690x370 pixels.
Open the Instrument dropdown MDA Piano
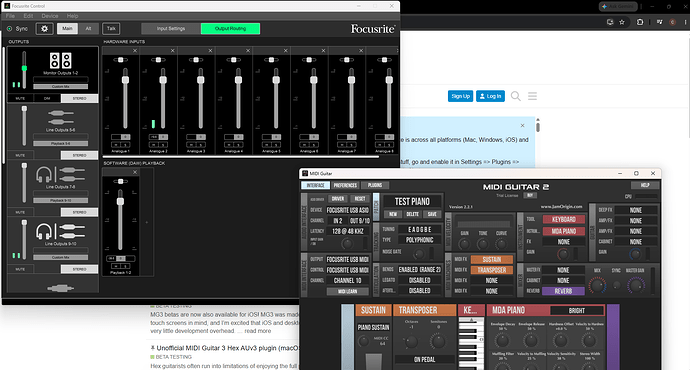click(564, 231)
